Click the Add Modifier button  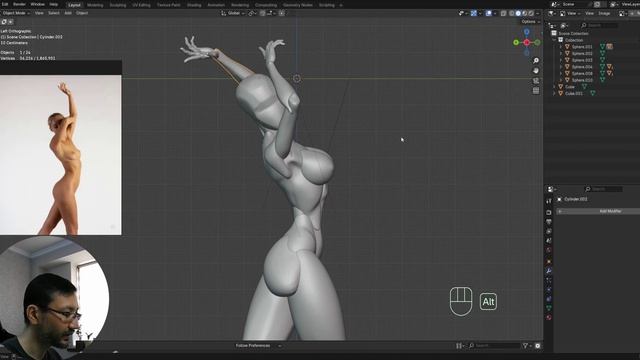pos(598,211)
